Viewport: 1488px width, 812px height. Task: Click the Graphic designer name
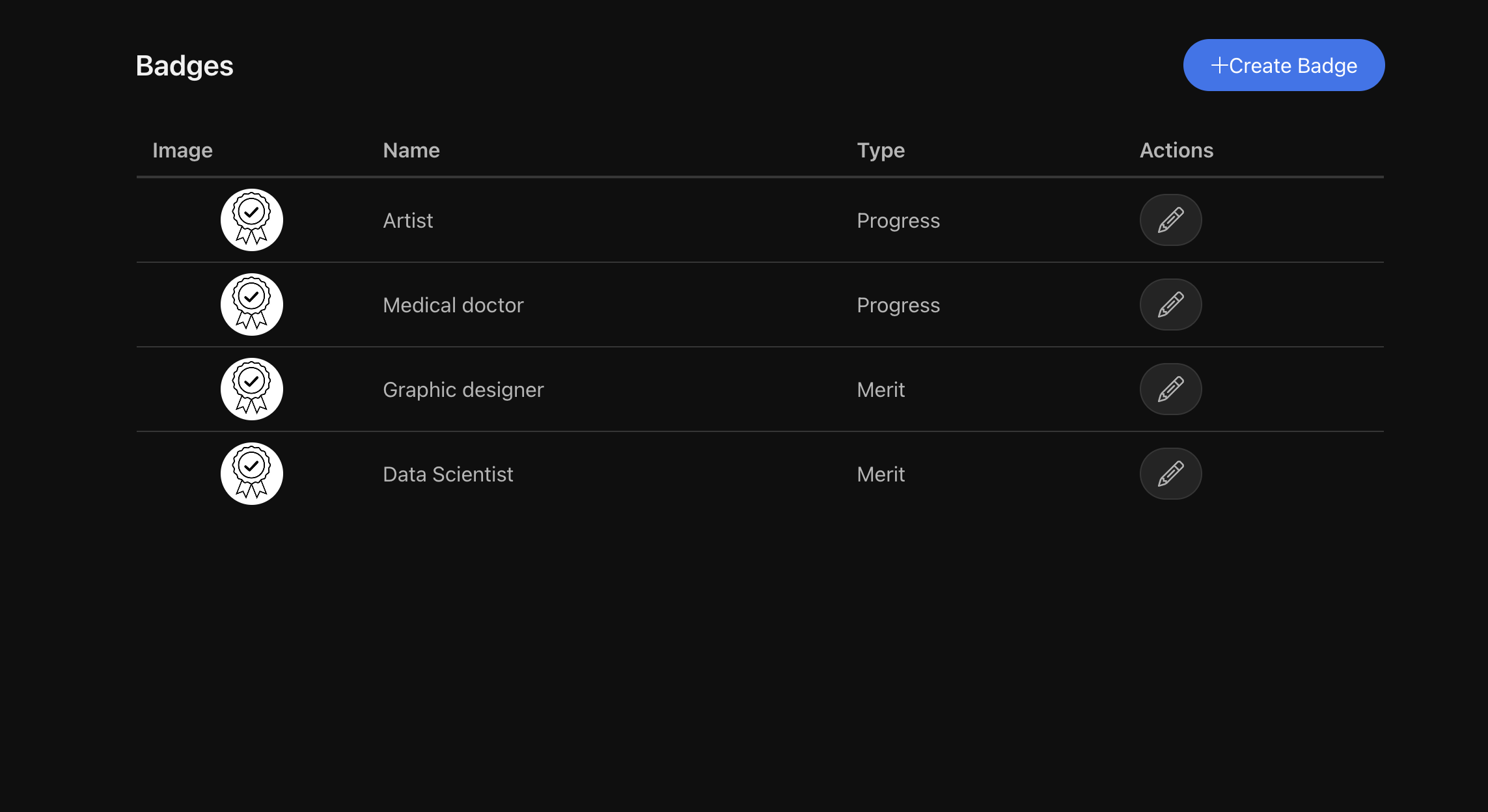(x=463, y=390)
